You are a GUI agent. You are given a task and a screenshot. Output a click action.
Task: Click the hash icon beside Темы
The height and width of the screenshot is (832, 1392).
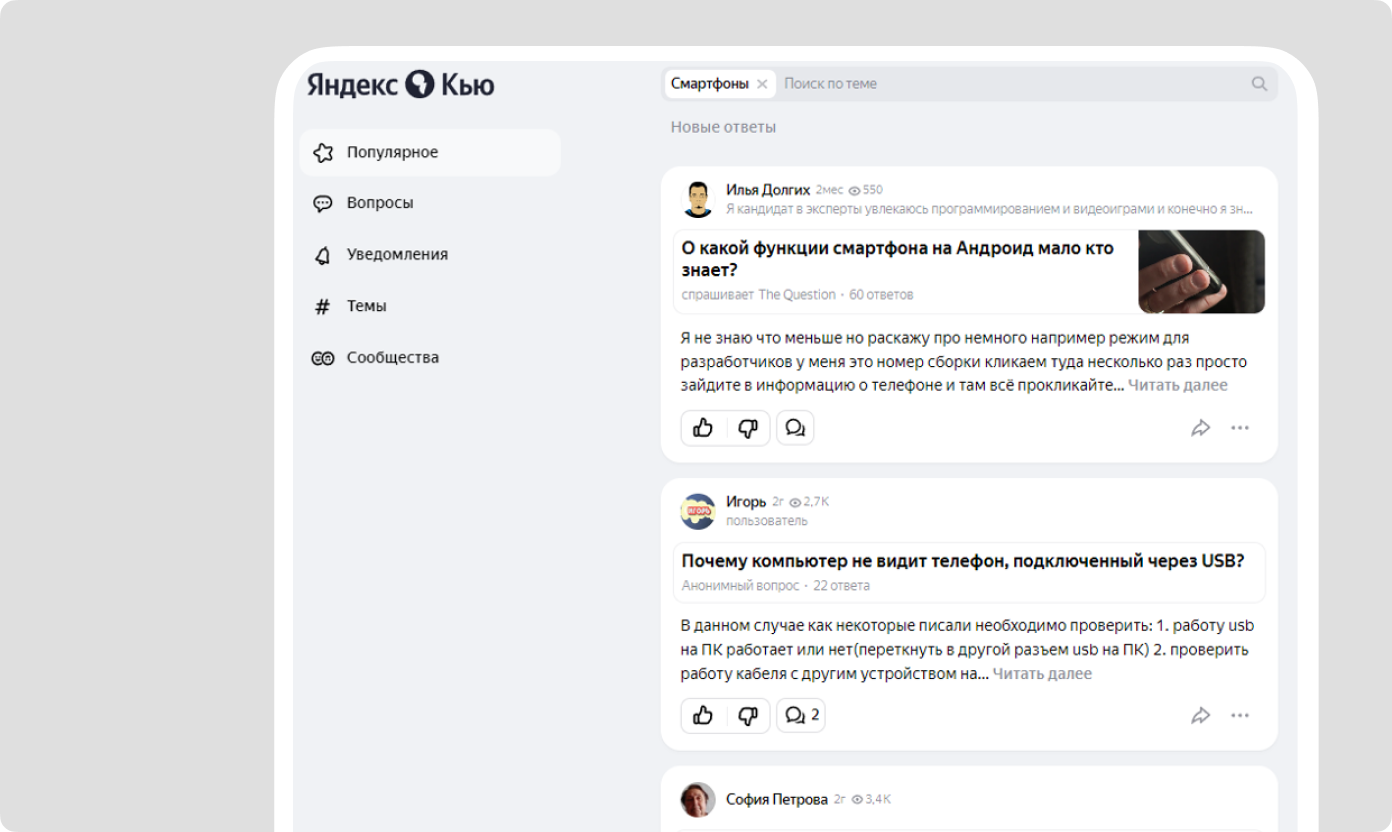pos(323,307)
